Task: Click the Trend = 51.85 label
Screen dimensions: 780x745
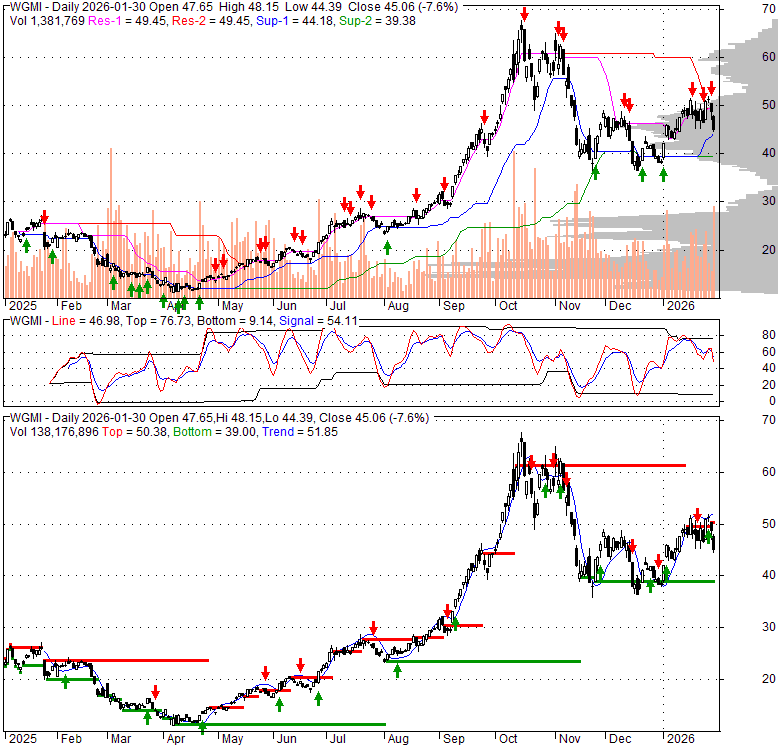Action: pyautogui.click(x=300, y=432)
